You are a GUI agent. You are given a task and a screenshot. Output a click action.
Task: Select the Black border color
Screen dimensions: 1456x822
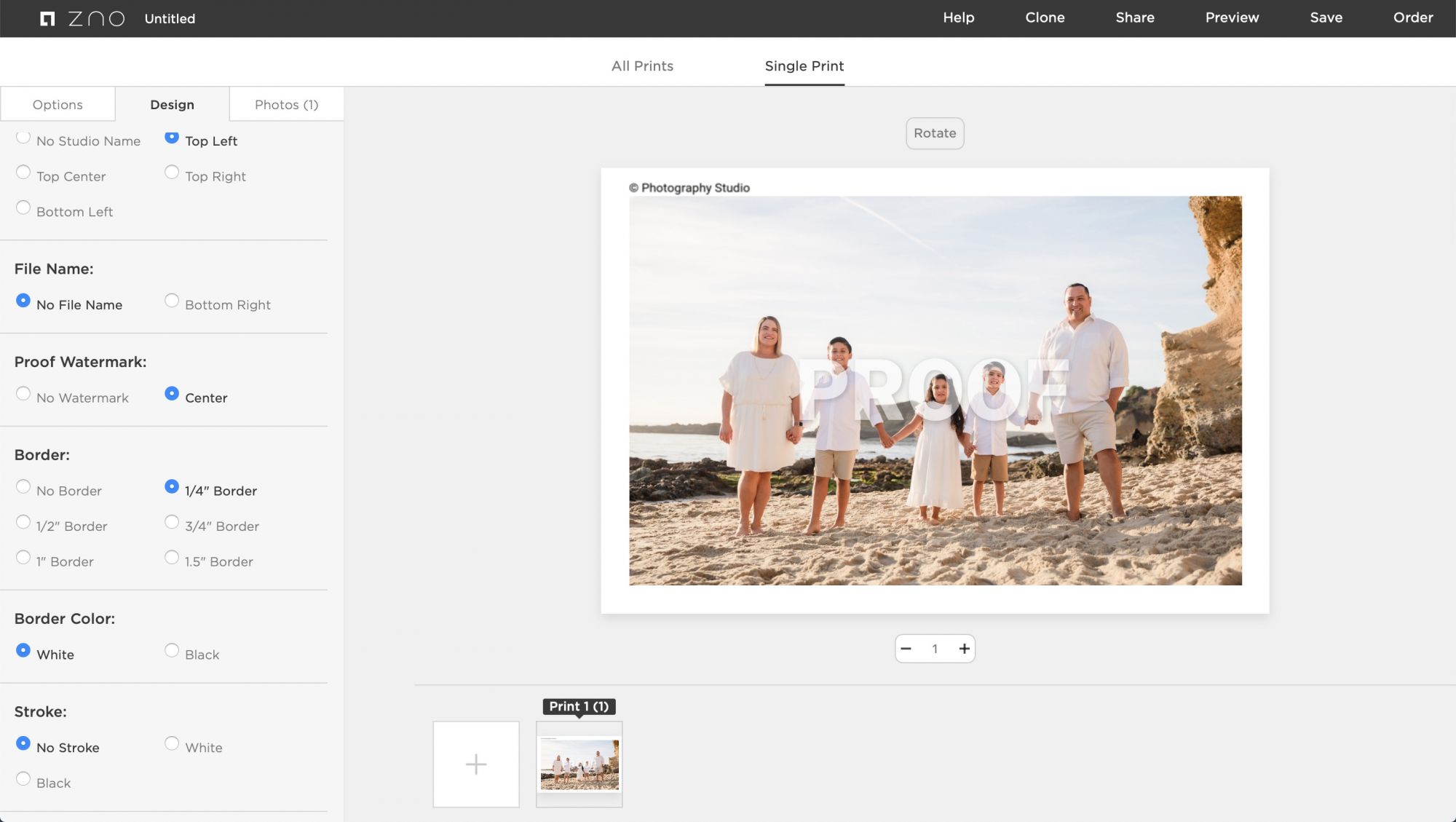coord(172,650)
